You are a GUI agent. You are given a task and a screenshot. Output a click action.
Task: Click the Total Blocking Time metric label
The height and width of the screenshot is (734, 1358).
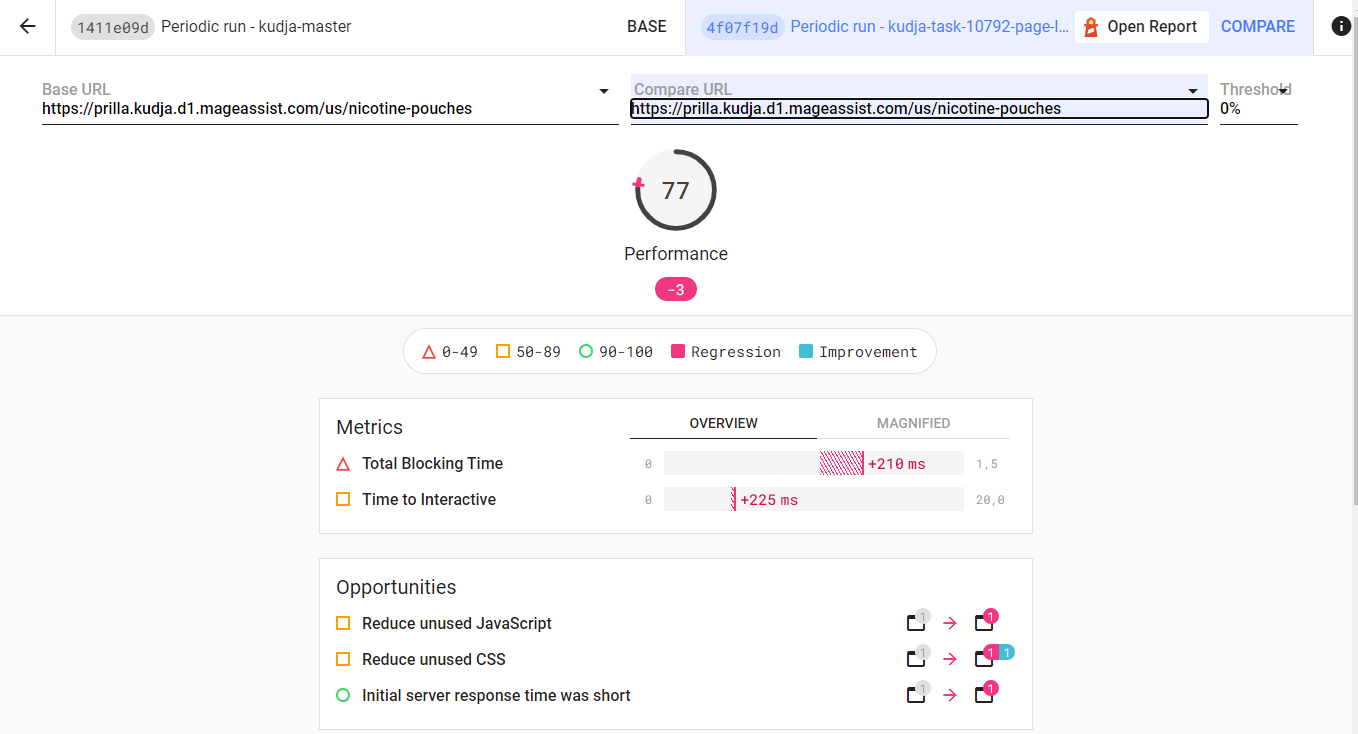(x=432, y=463)
